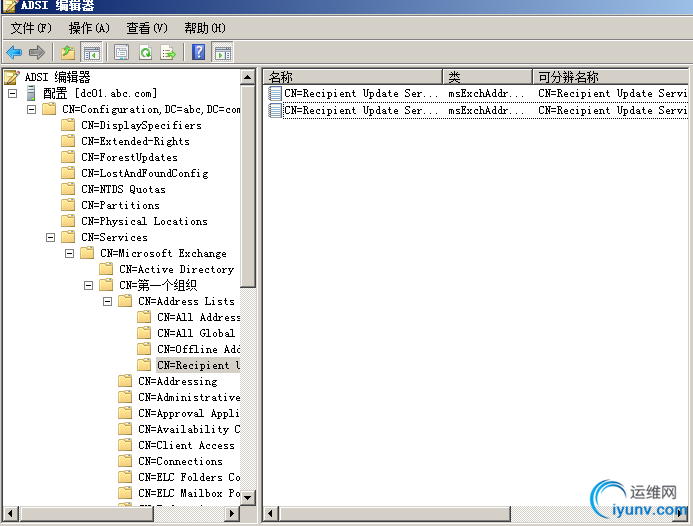Click the Back arrow toolbar icon
The width and height of the screenshot is (693, 526).
pos(14,53)
